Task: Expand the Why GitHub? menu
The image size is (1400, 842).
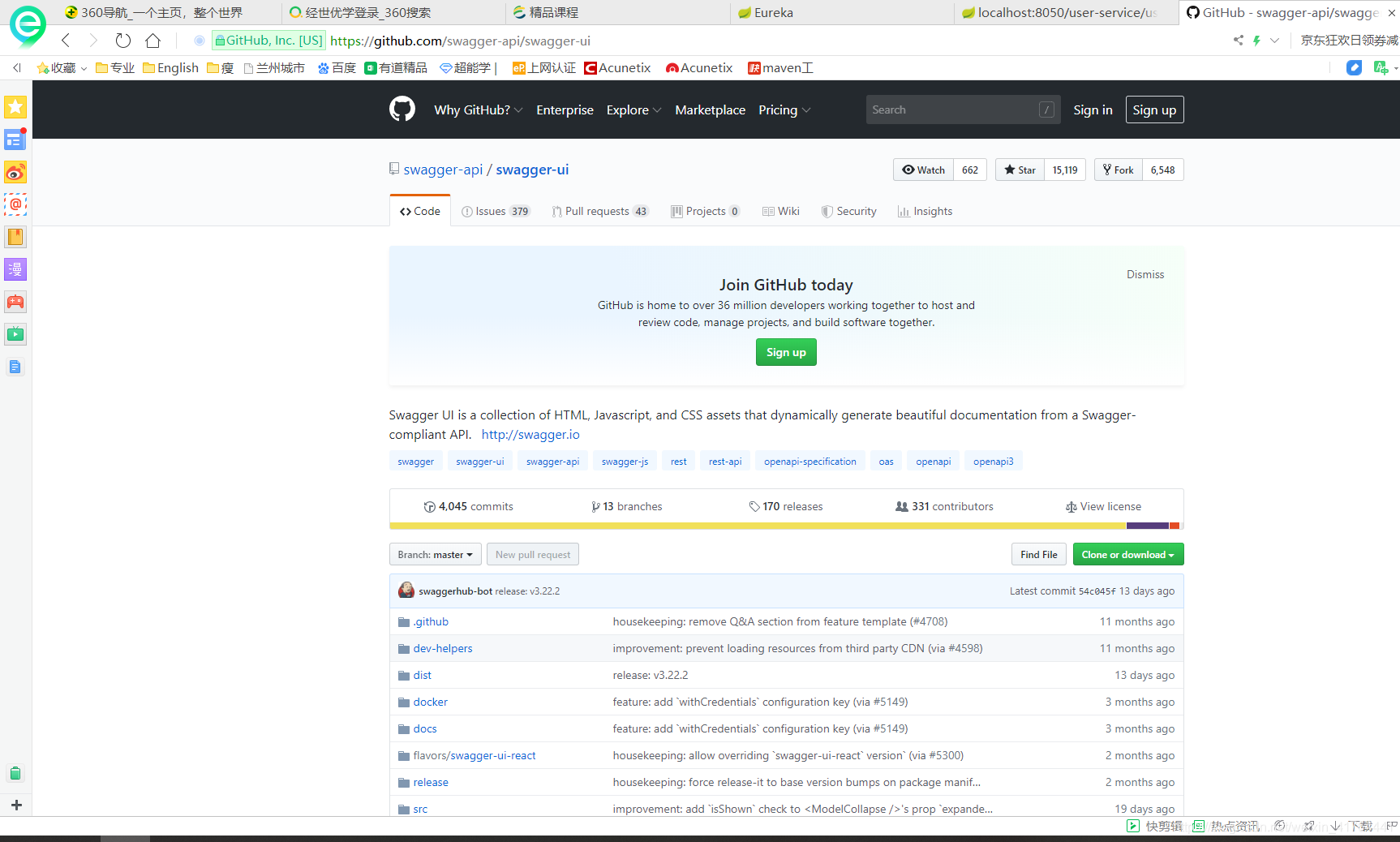Action: (x=478, y=110)
